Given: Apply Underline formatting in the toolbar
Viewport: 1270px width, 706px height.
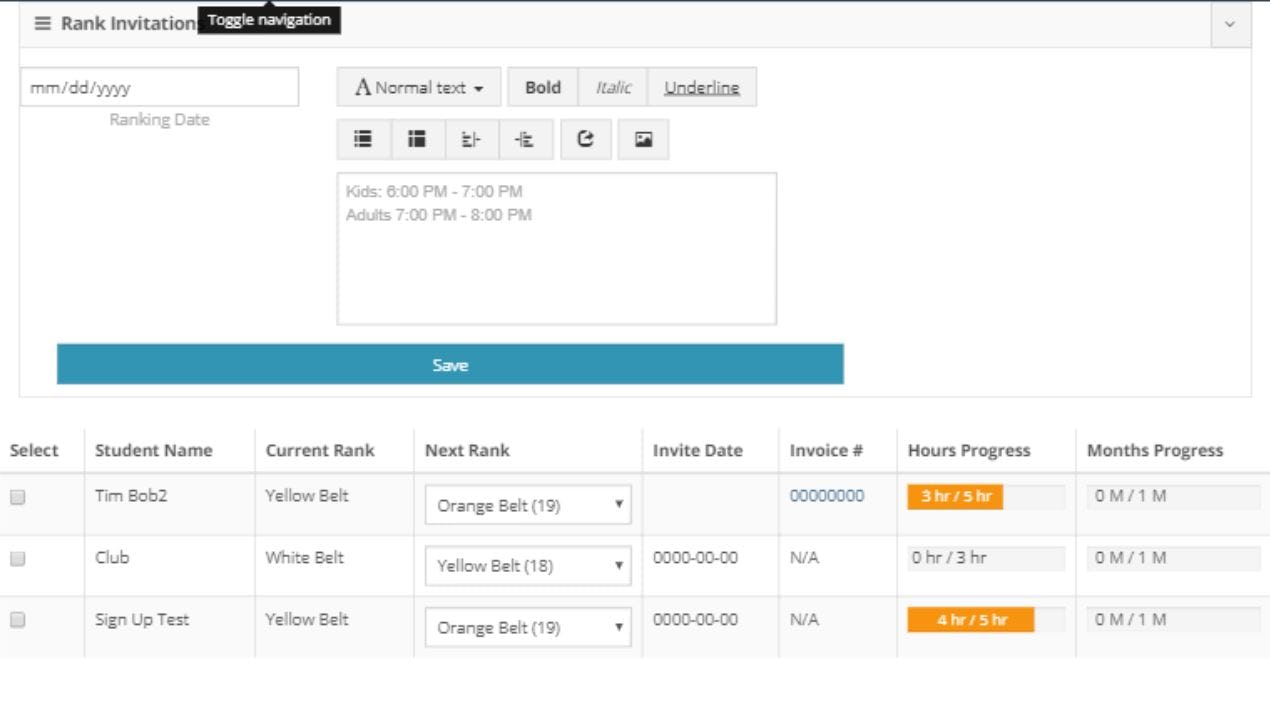Looking at the screenshot, I should coord(702,87).
